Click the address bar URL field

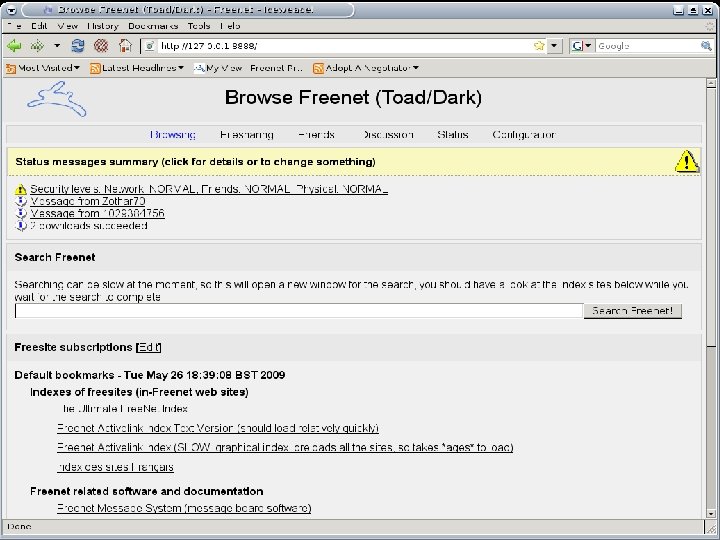[x=344, y=45]
